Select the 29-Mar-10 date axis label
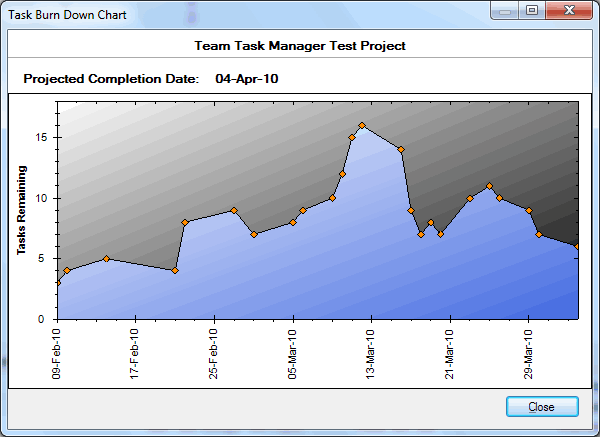600x437 pixels. tap(528, 353)
